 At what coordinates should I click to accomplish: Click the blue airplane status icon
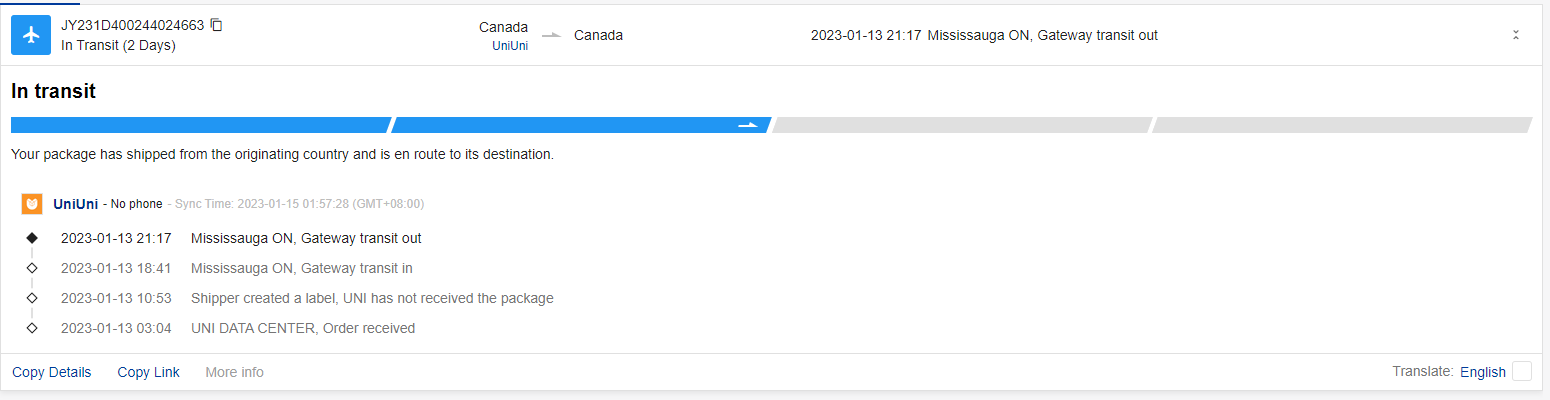(31, 35)
